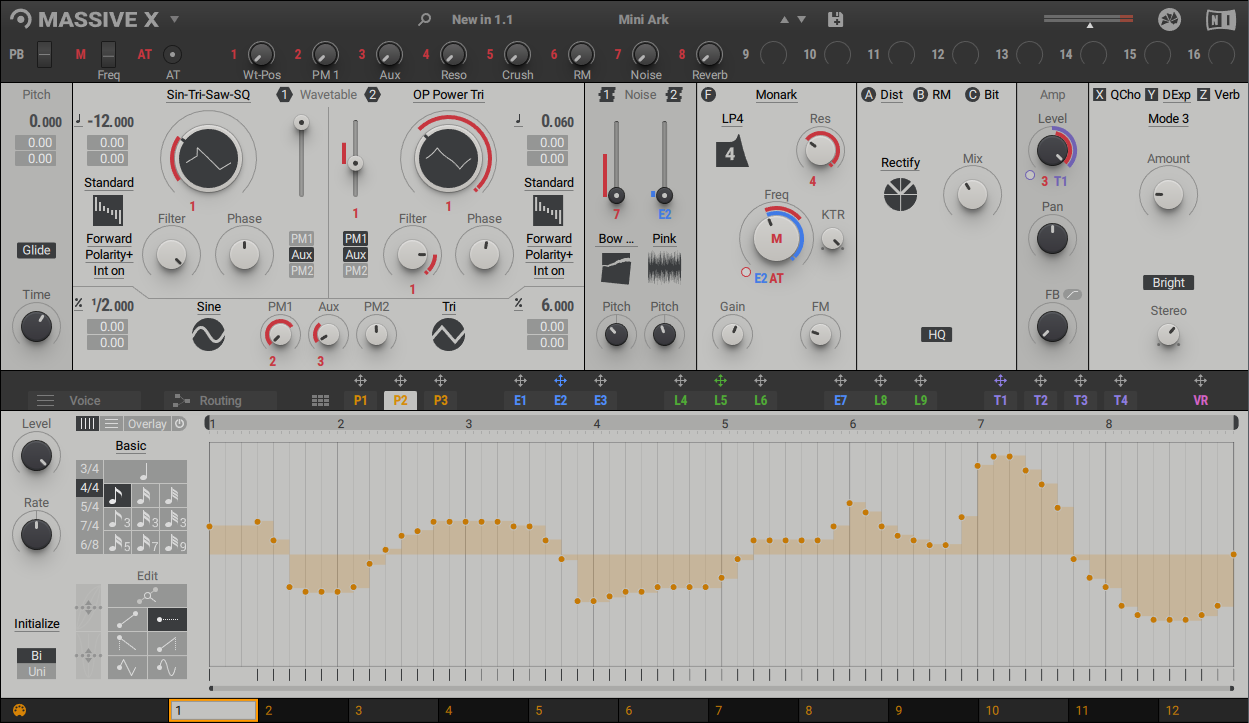Switch editor to vertical bars view
The width and height of the screenshot is (1249, 723).
(88, 424)
